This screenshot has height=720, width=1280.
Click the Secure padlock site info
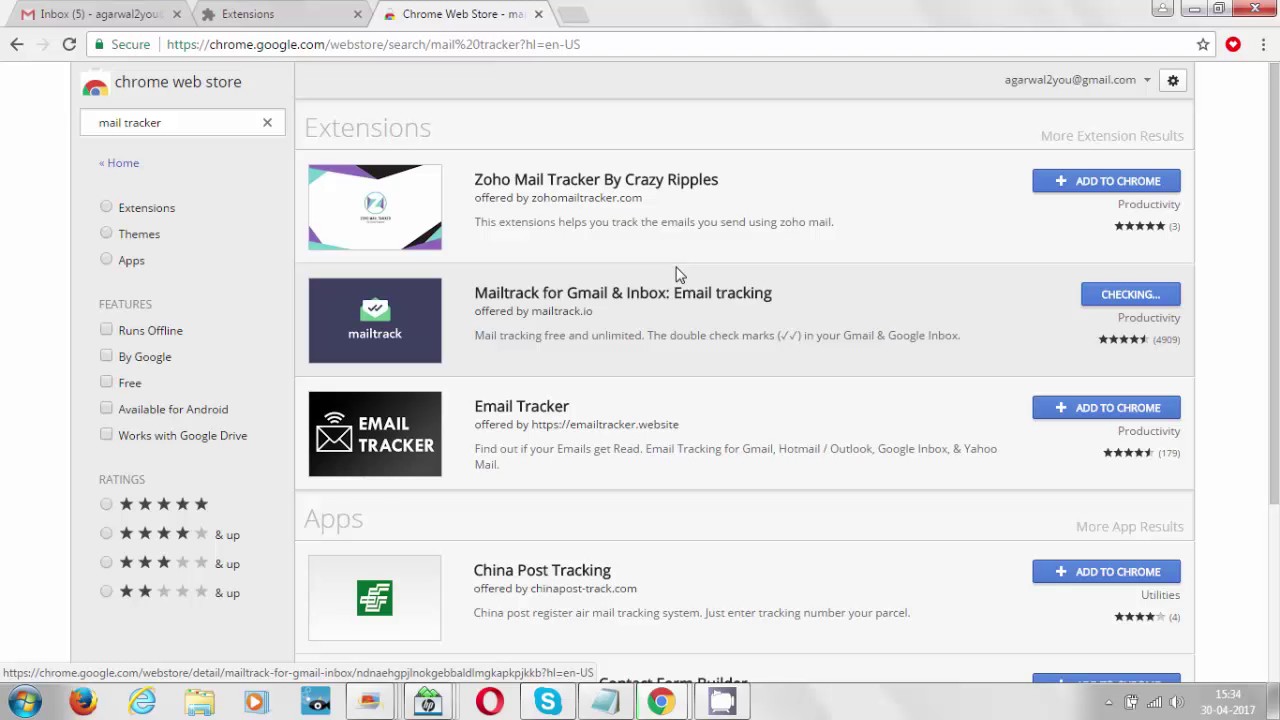pyautogui.click(x=122, y=44)
